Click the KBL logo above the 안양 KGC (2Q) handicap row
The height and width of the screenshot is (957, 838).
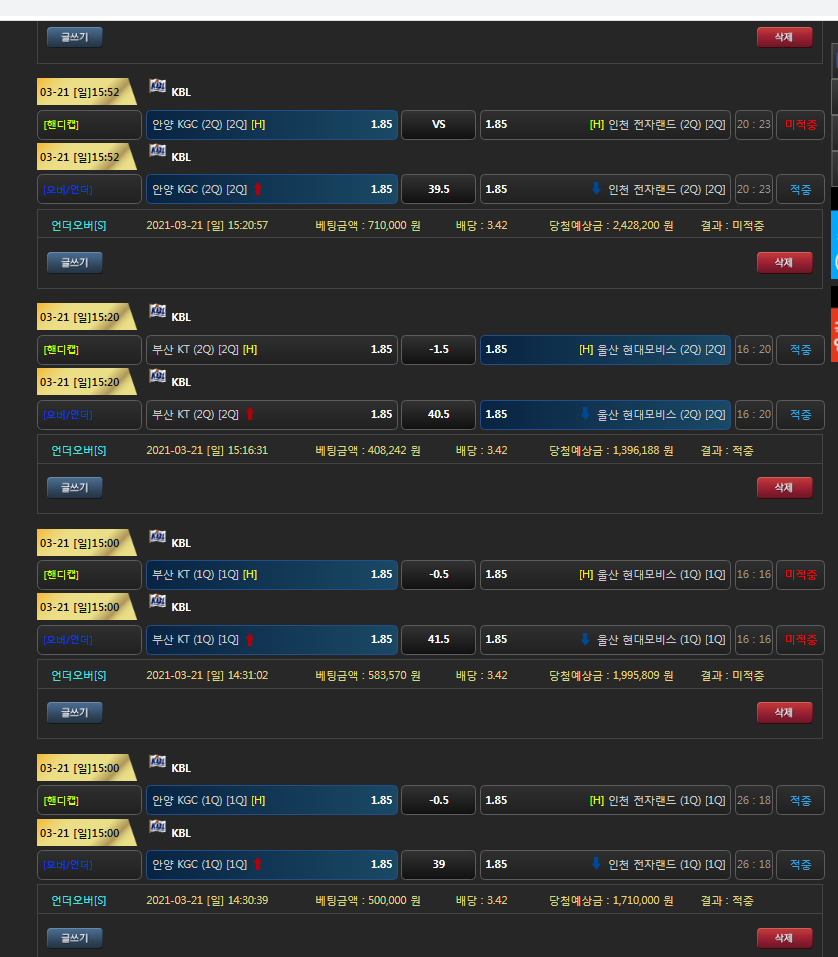(x=158, y=87)
